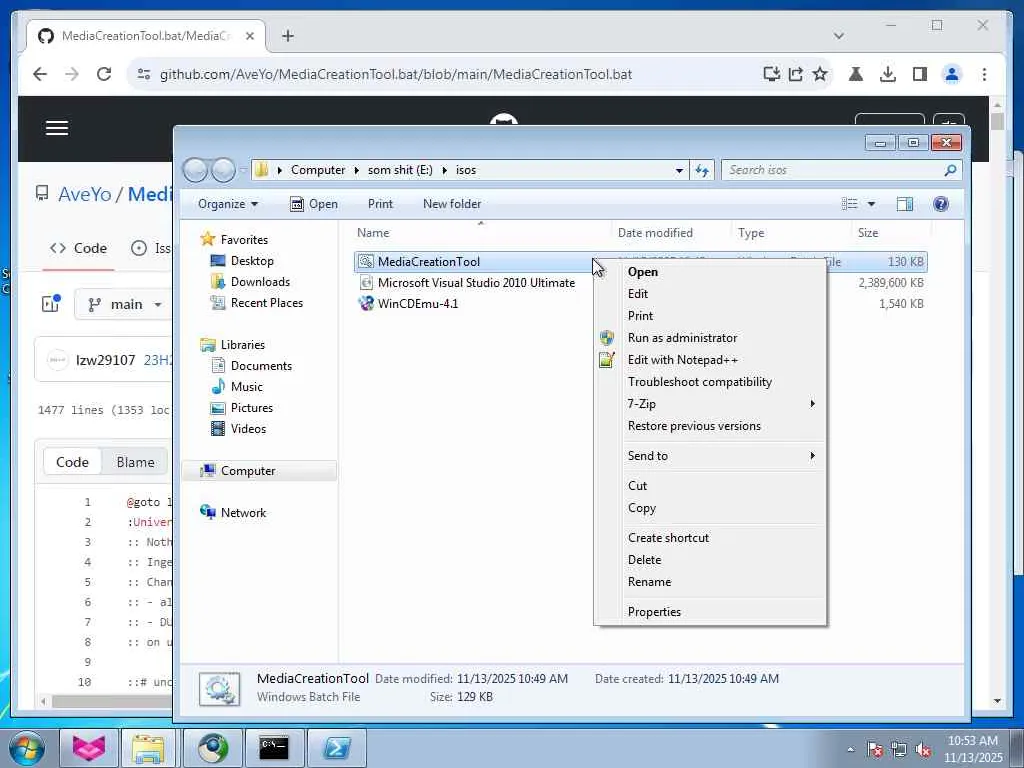Screen dimensions: 1024x768
Task: Click Computer breadcrumb in address bar
Action: [317, 170]
